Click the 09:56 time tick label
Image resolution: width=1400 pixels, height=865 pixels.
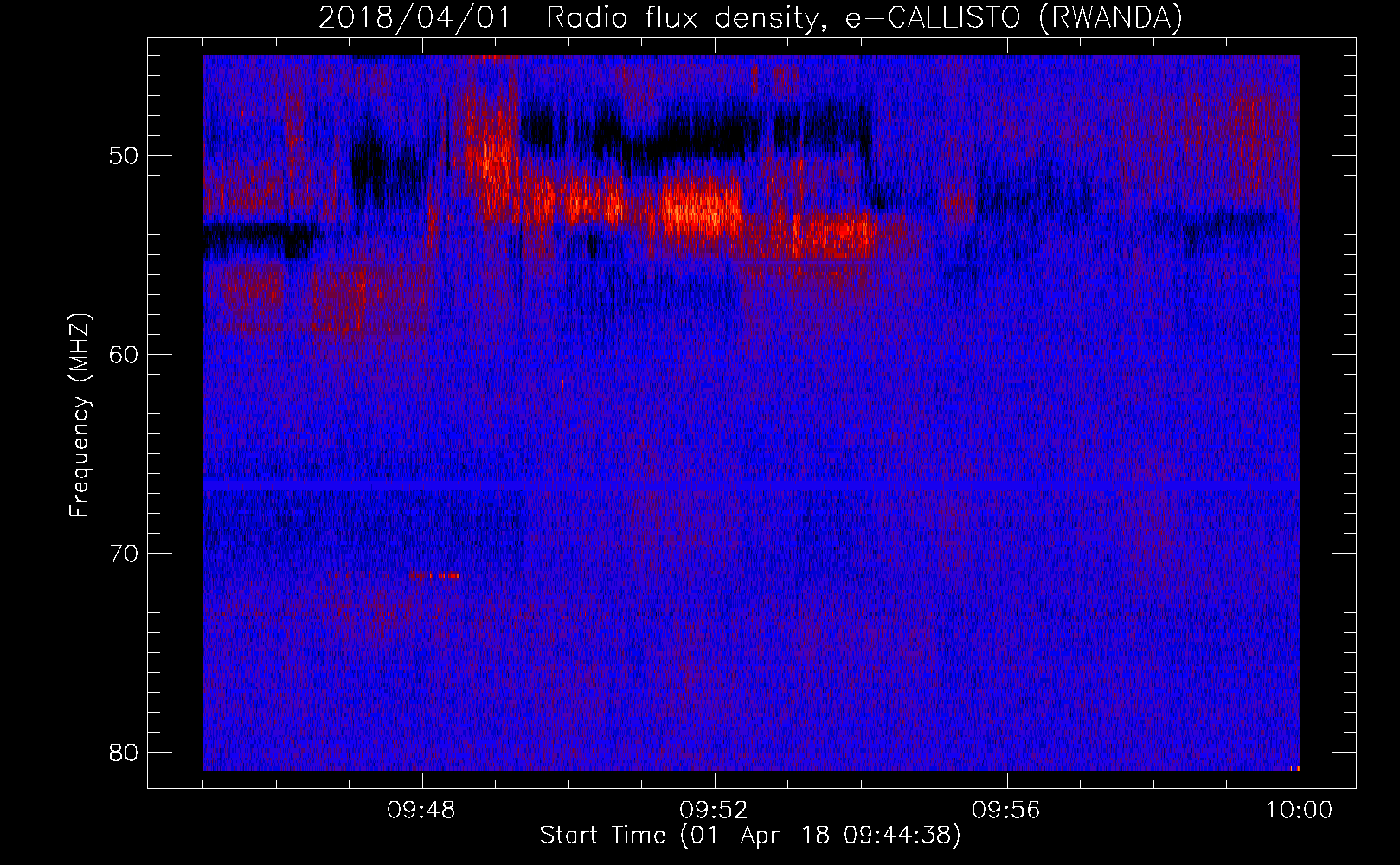pyautogui.click(x=1006, y=811)
